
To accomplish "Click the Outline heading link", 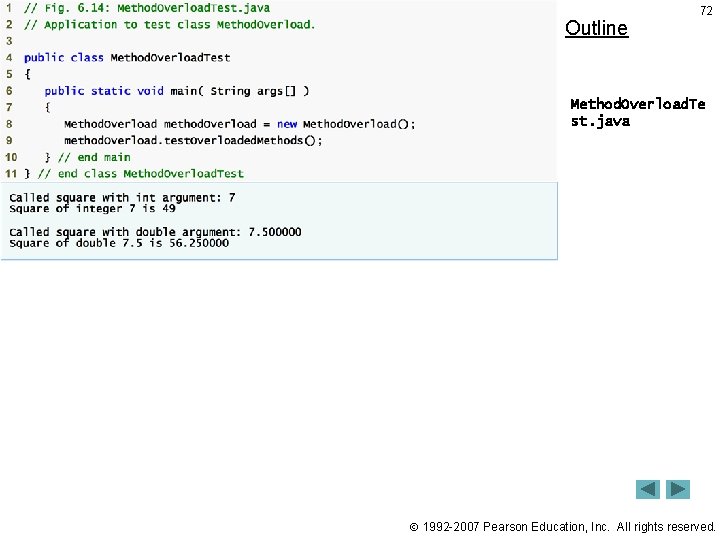I will (x=596, y=28).
